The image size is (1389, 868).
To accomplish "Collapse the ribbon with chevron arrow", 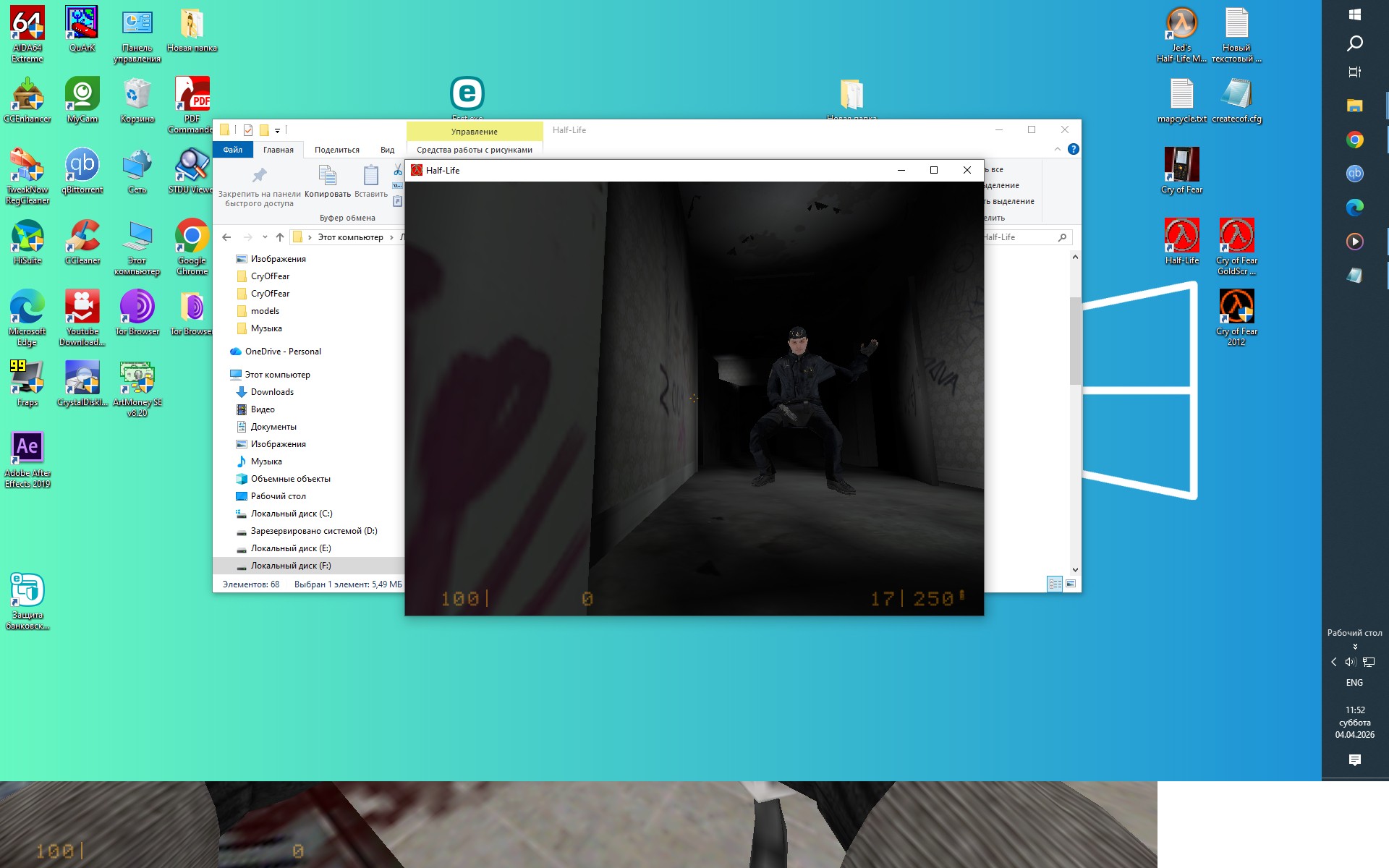I will (1058, 149).
